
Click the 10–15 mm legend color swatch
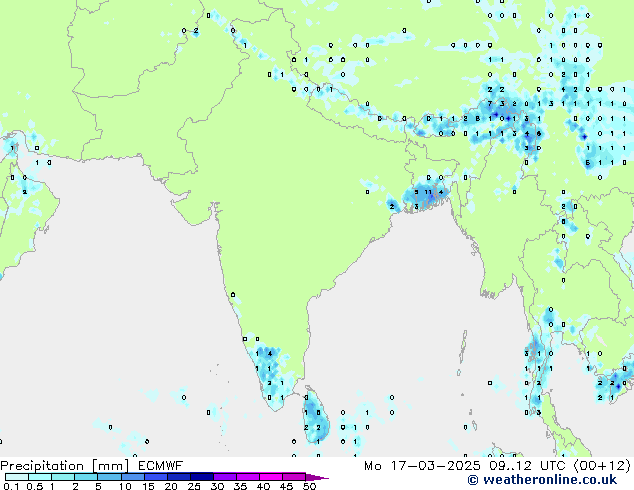pos(133,477)
